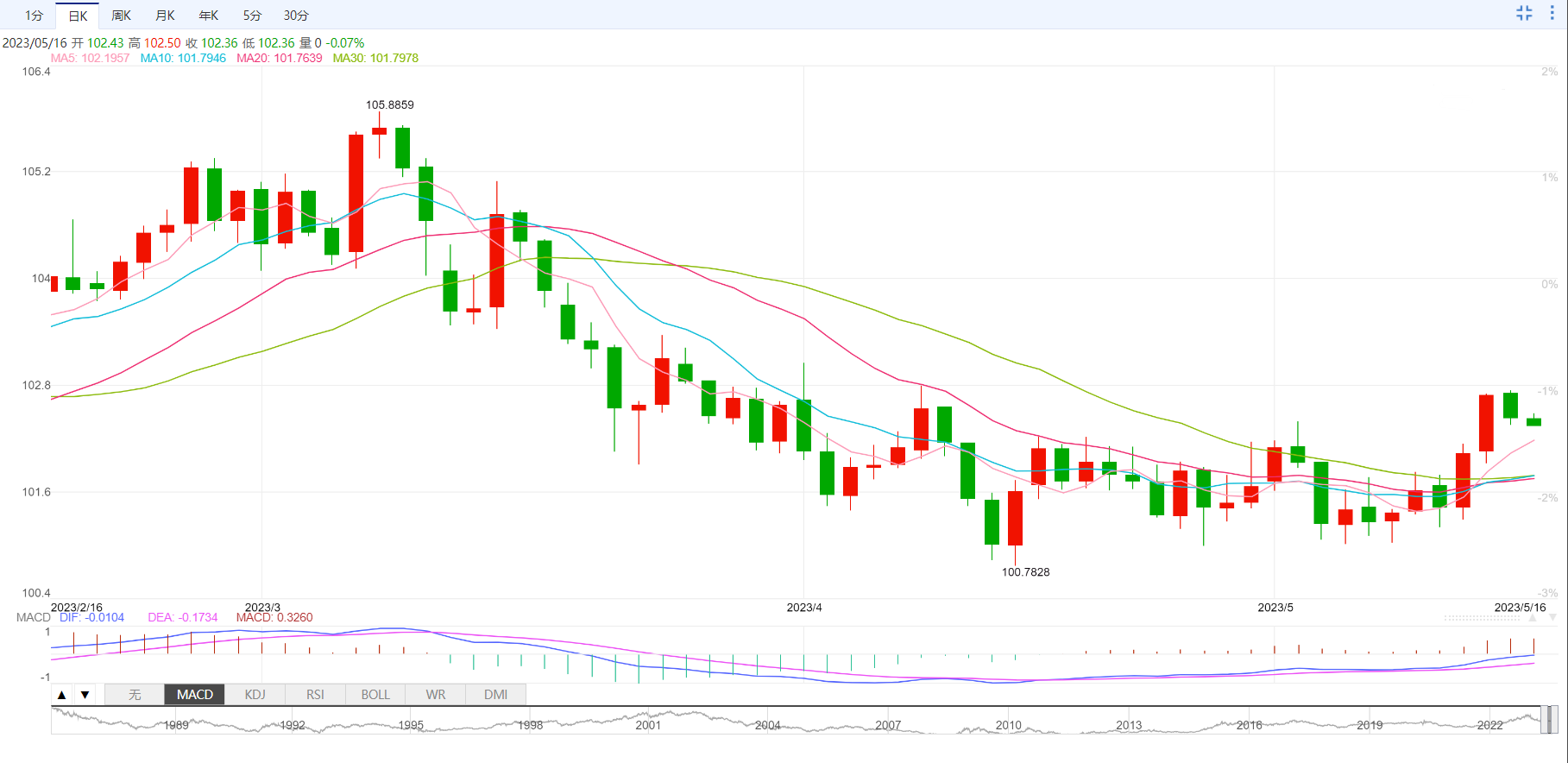Switch indicator to DMI
Image resolution: width=1568 pixels, height=763 pixels.
496,695
